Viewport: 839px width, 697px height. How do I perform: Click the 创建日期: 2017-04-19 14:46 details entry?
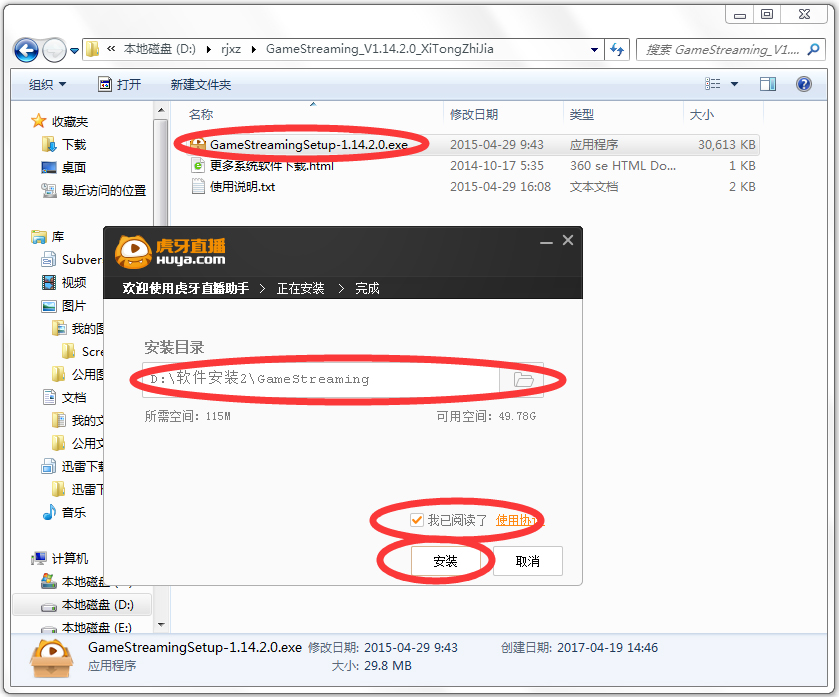[579, 647]
